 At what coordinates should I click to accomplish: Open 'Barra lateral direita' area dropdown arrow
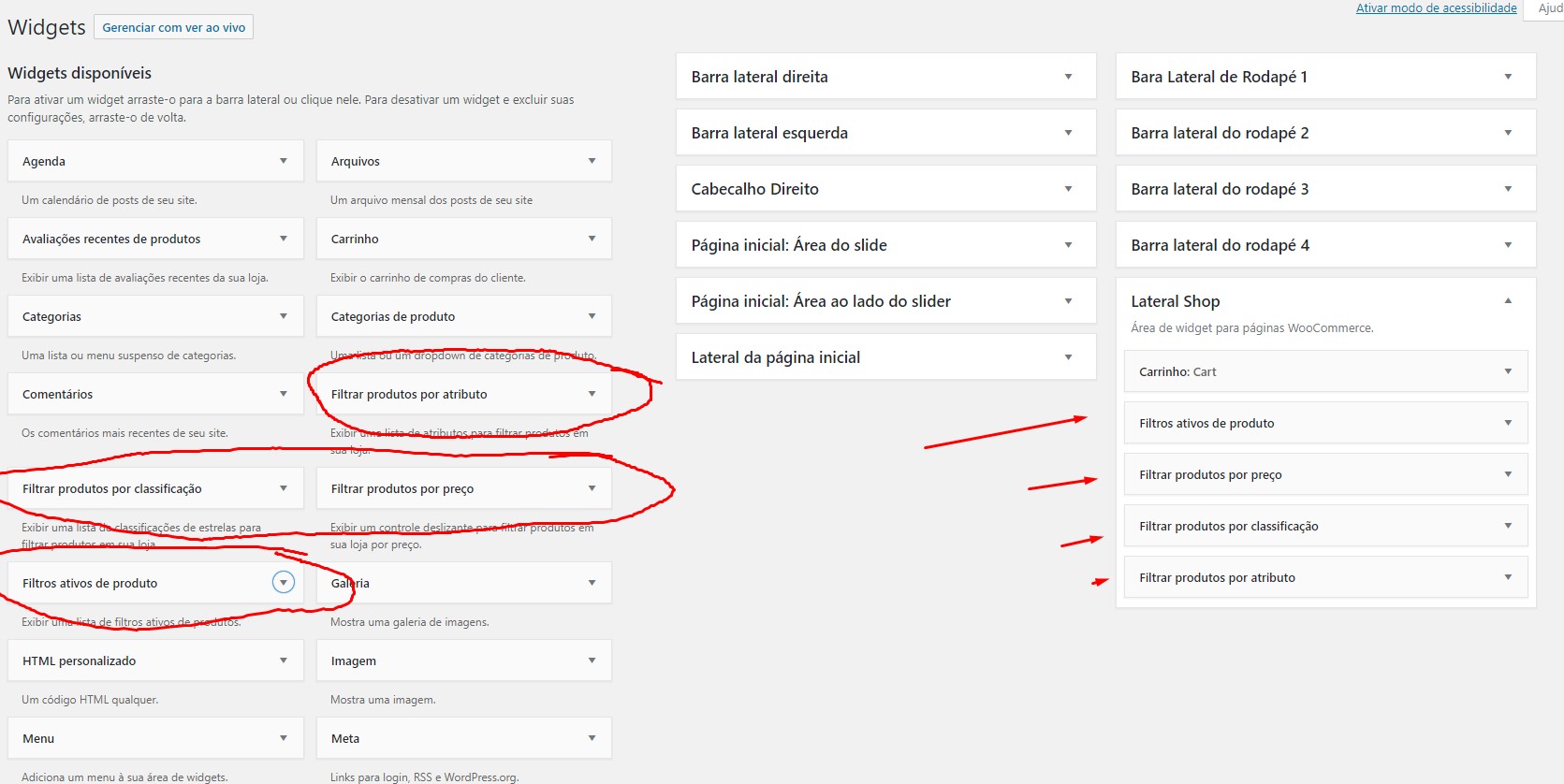[x=1068, y=77]
